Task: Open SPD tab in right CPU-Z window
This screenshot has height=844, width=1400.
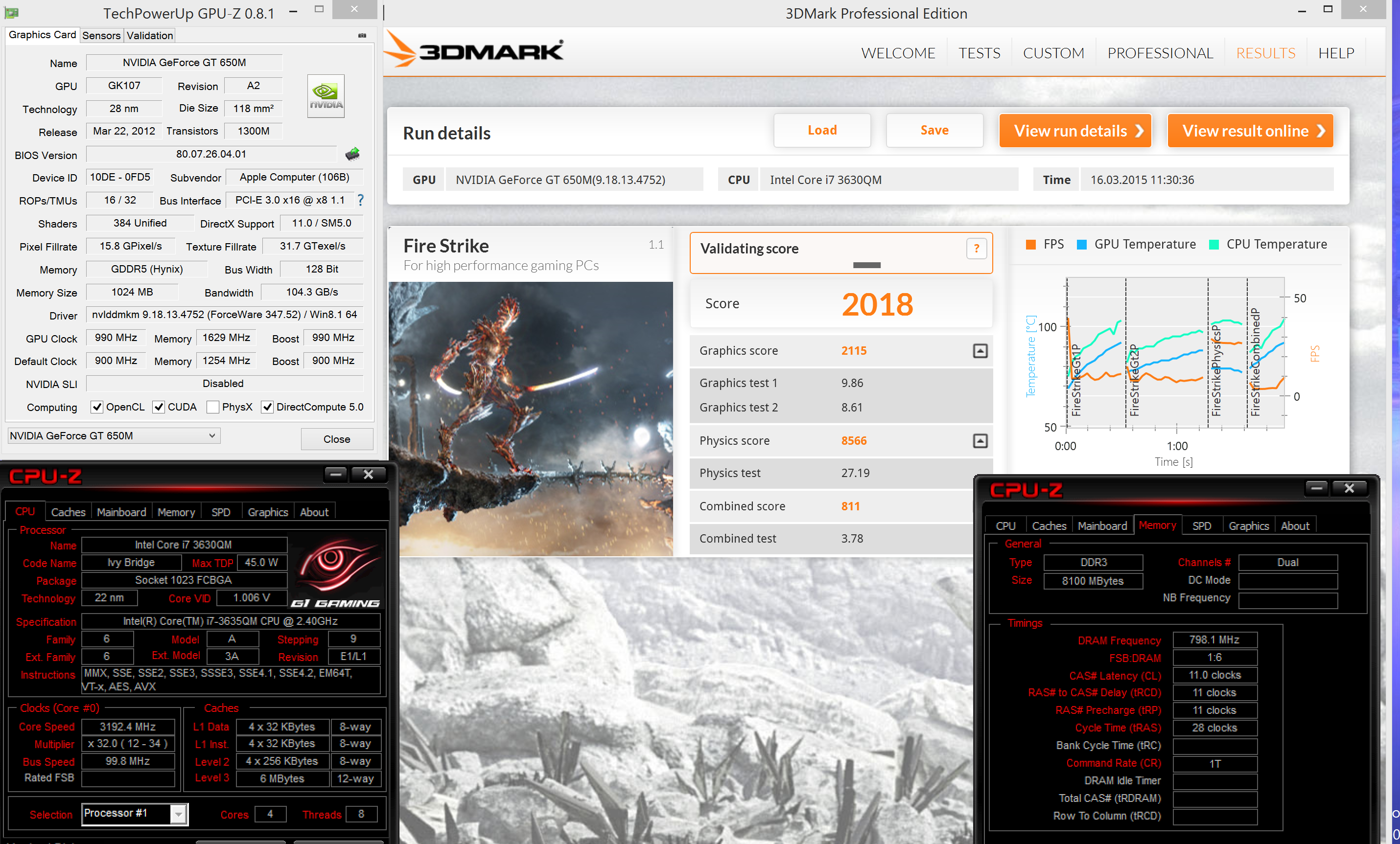Action: click(1202, 526)
